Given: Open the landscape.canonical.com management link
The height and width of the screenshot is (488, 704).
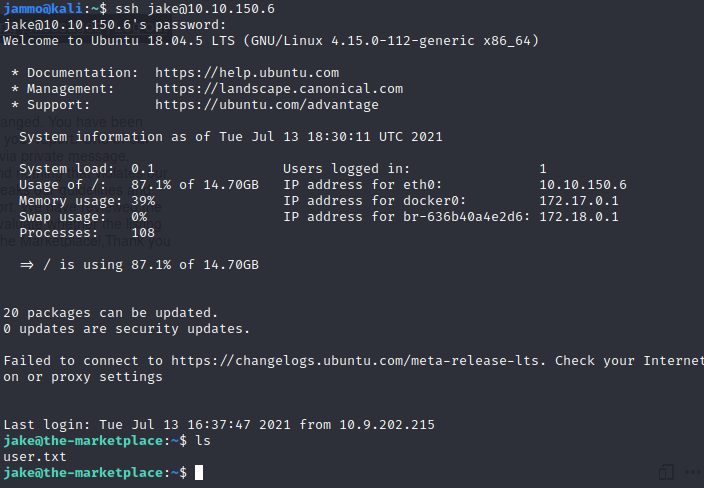Looking at the screenshot, I should coord(279,89).
